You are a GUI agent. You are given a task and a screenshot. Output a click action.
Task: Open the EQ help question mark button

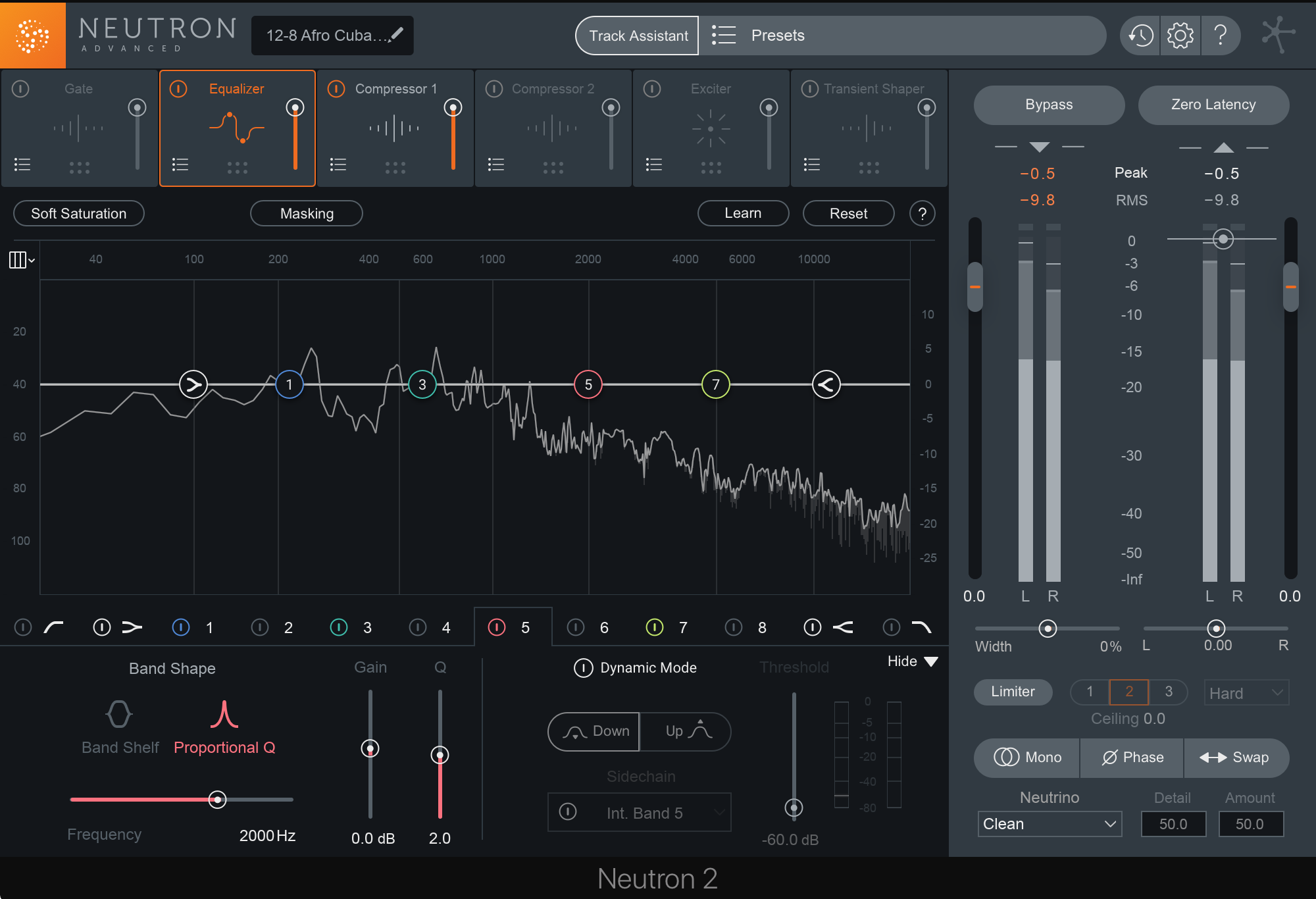click(x=923, y=213)
